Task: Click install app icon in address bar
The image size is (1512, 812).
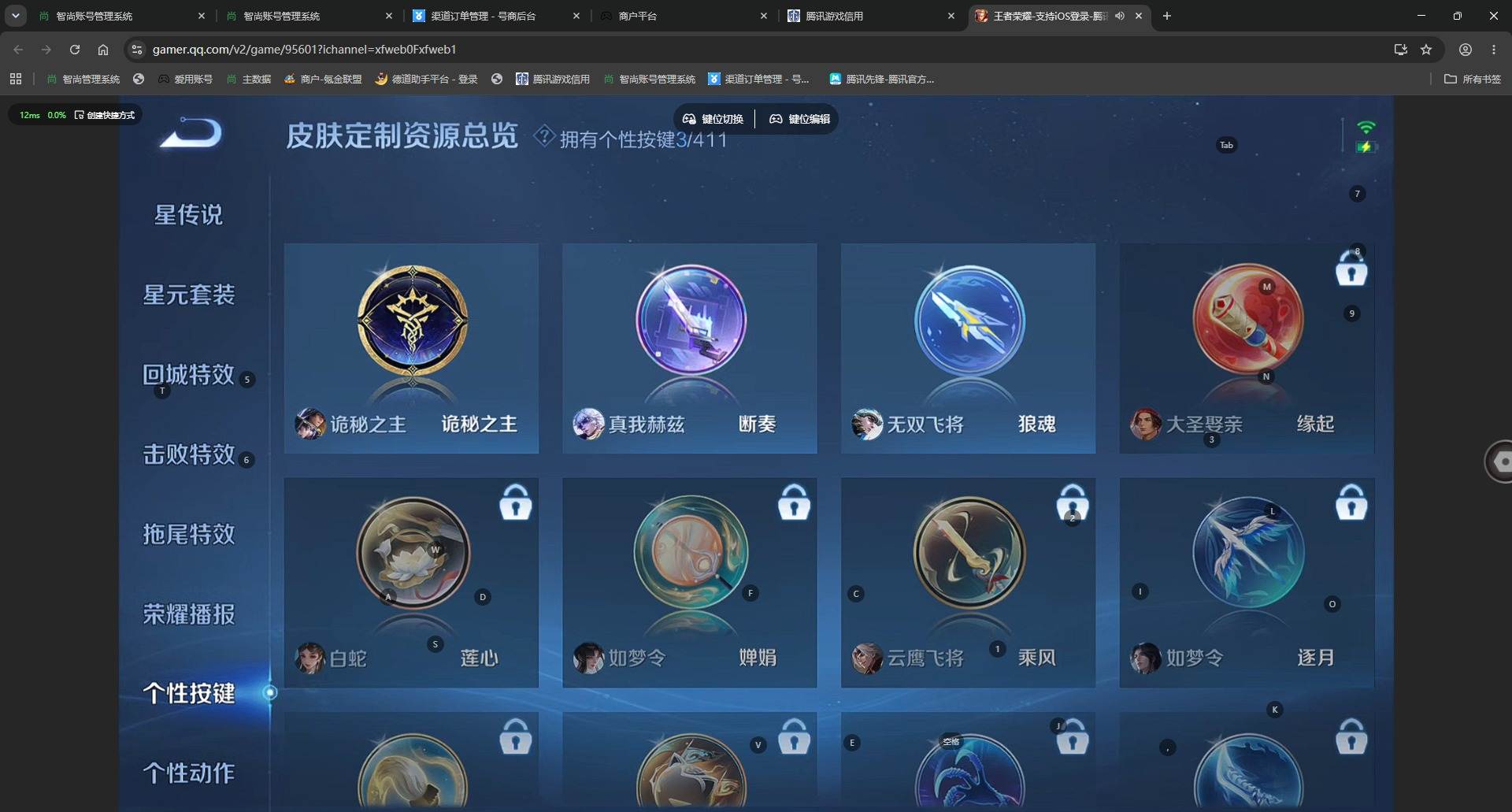Action: (1401, 50)
